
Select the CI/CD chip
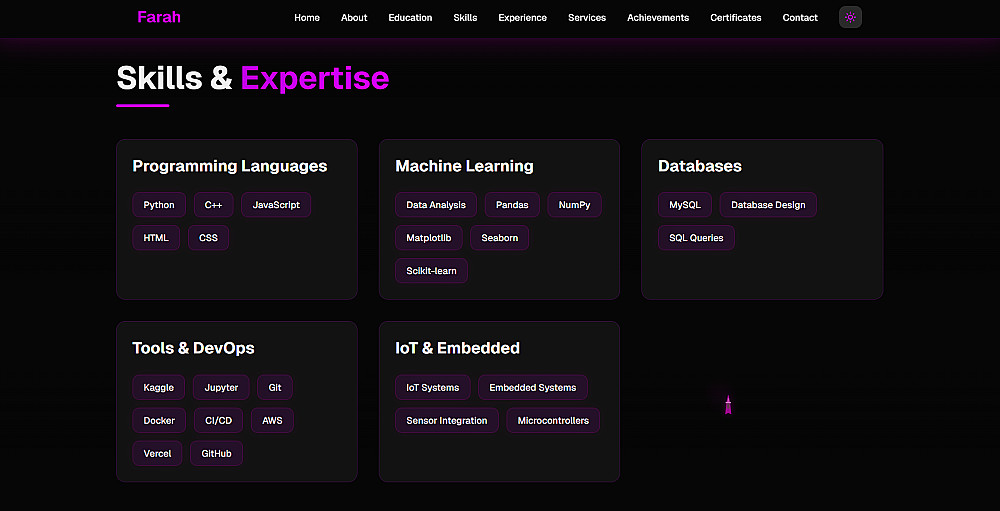pos(219,420)
